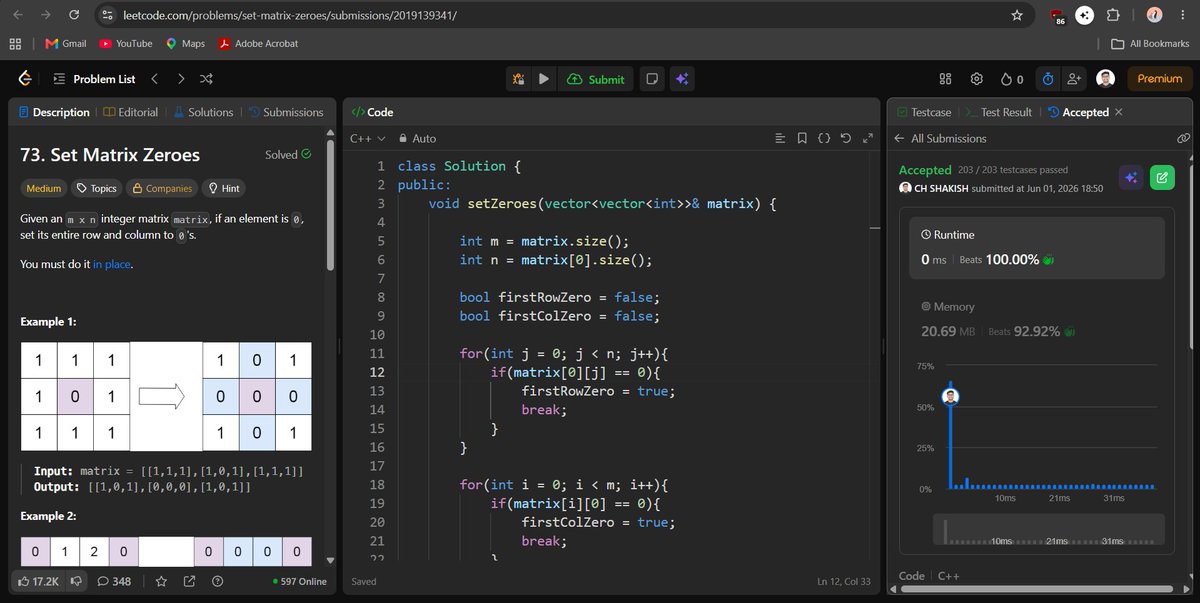Click the Premium button
The image size is (1200, 603).
1159,79
